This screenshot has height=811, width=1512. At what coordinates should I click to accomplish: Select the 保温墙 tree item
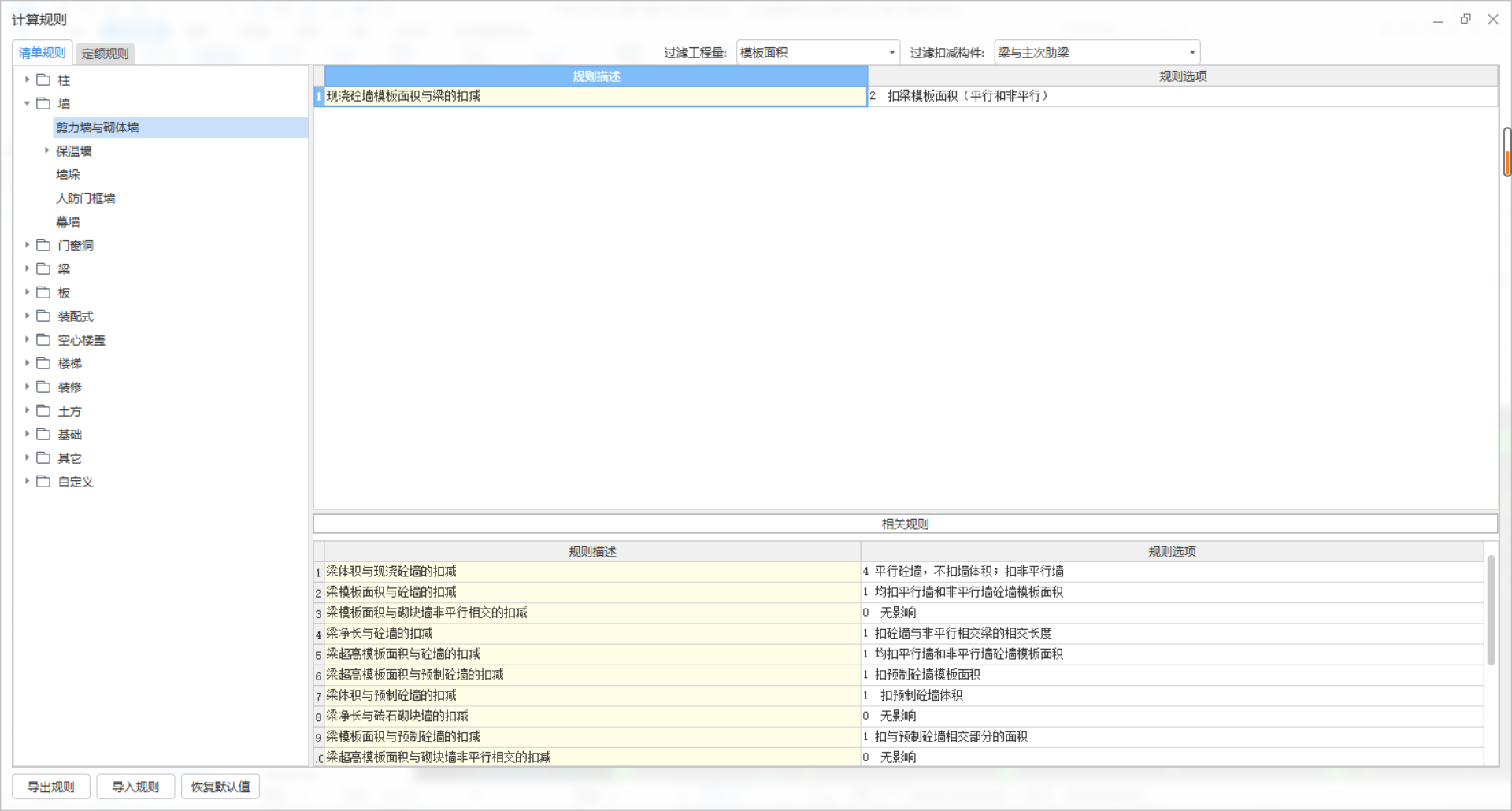(x=74, y=151)
